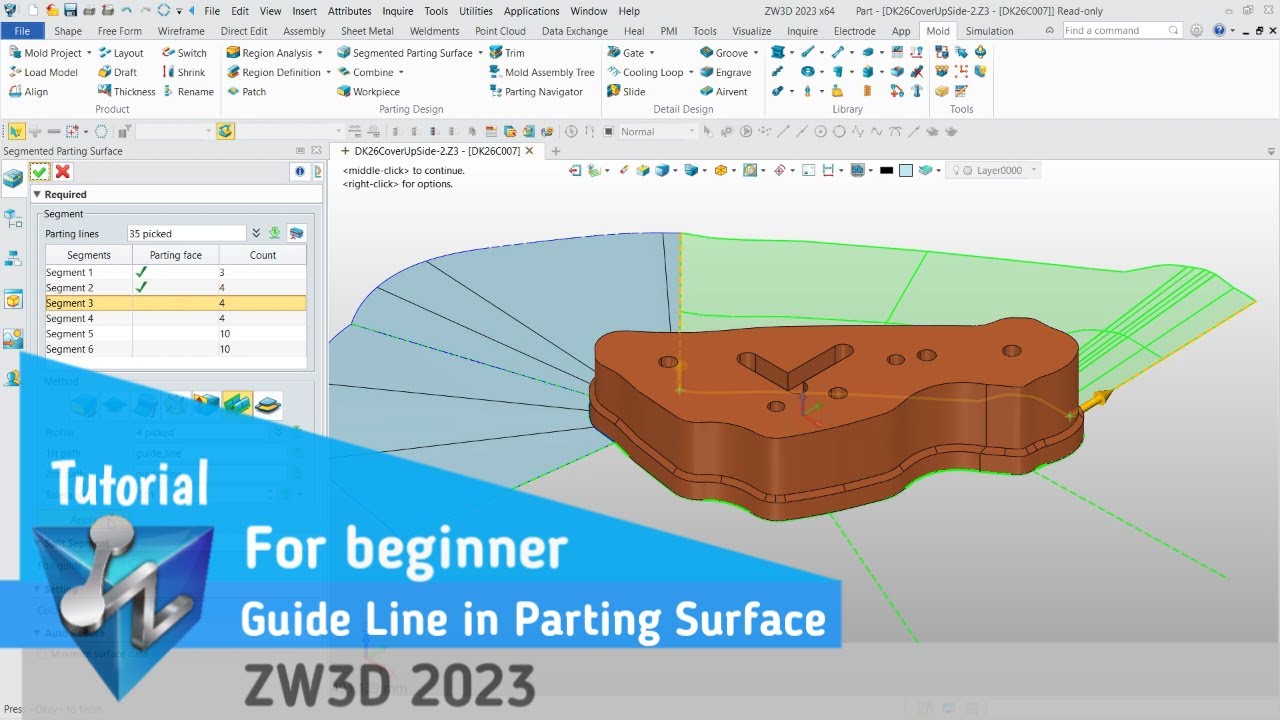Toggle the filter icon in selection toolbar
Screen dimensions: 1280x720
pyautogui.click(x=124, y=131)
